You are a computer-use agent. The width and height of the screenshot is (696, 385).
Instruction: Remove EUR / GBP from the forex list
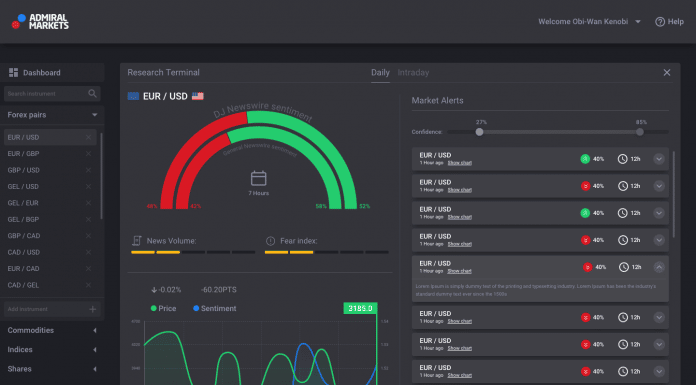click(x=88, y=154)
